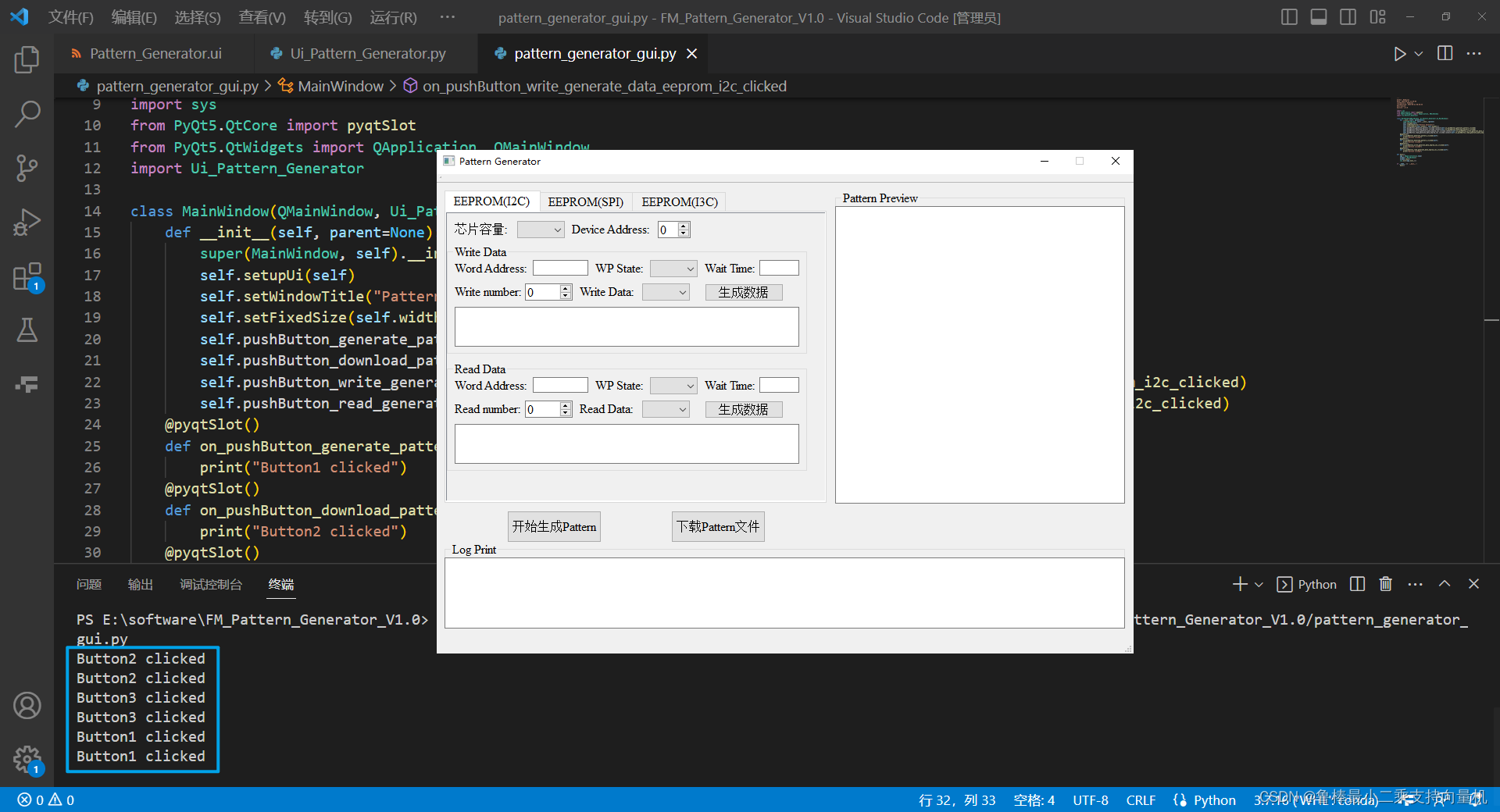Maximize the terminal panel with chevron
This screenshot has height=812, width=1500.
1445,583
